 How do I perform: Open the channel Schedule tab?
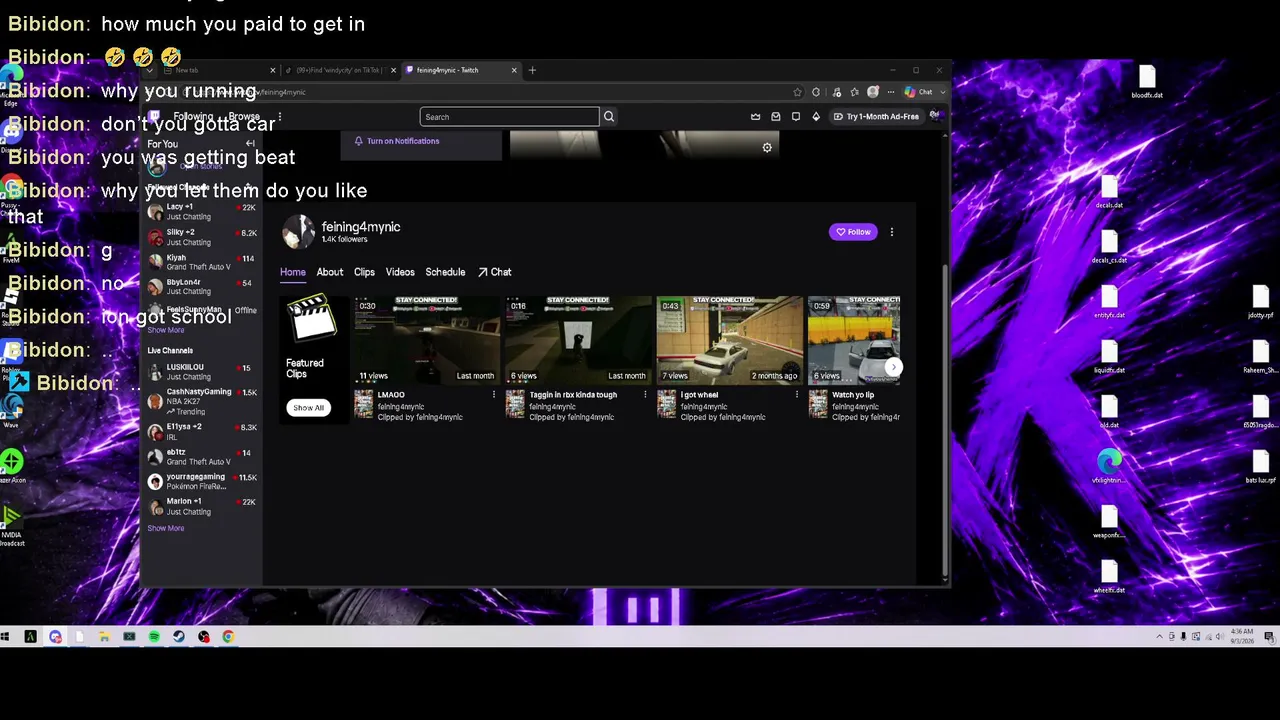(x=445, y=272)
